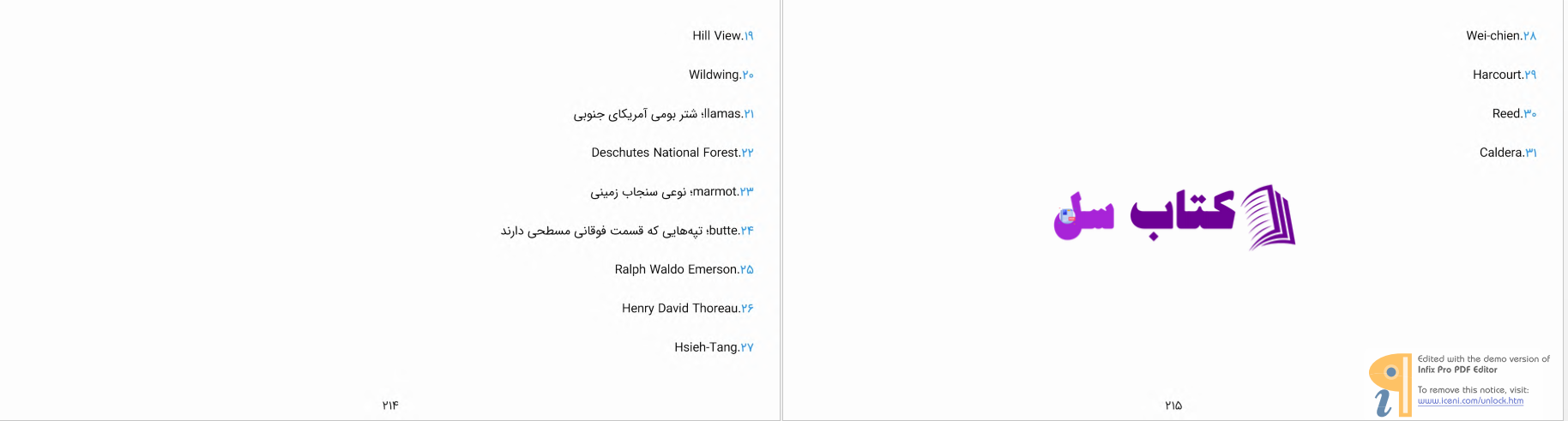Click the Ralph Waldo Emerson footnote
Viewport: 1568px width, 421px height.
coord(684,269)
